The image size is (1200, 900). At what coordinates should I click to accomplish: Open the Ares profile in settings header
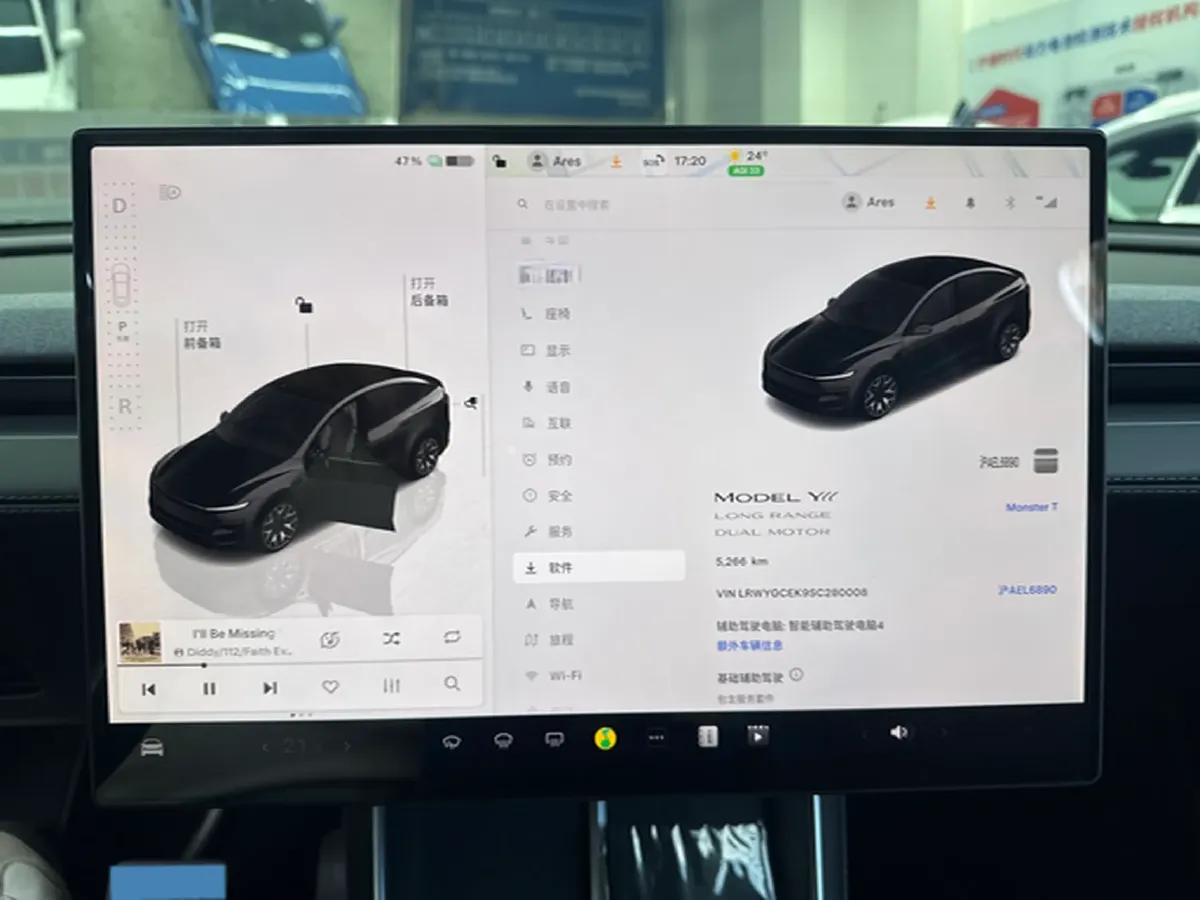click(x=869, y=202)
